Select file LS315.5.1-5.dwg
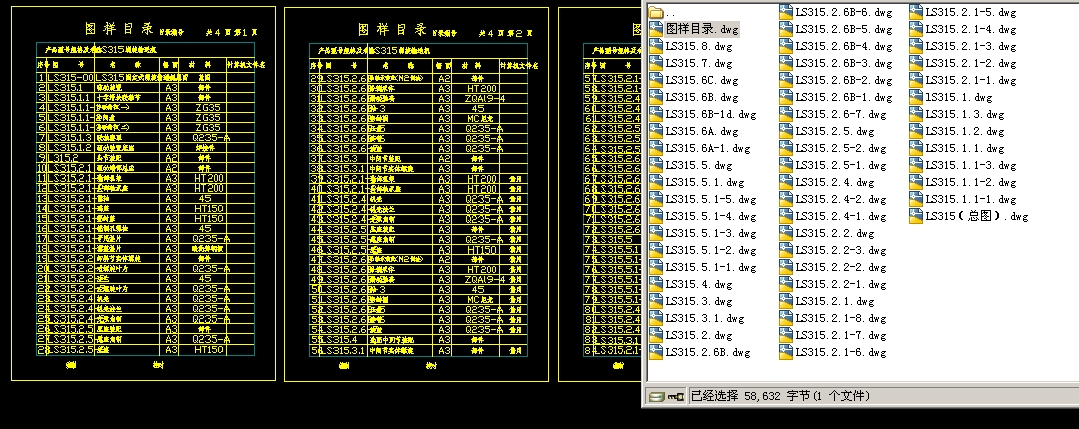Viewport: 1079px width, 429px height. pos(703,199)
